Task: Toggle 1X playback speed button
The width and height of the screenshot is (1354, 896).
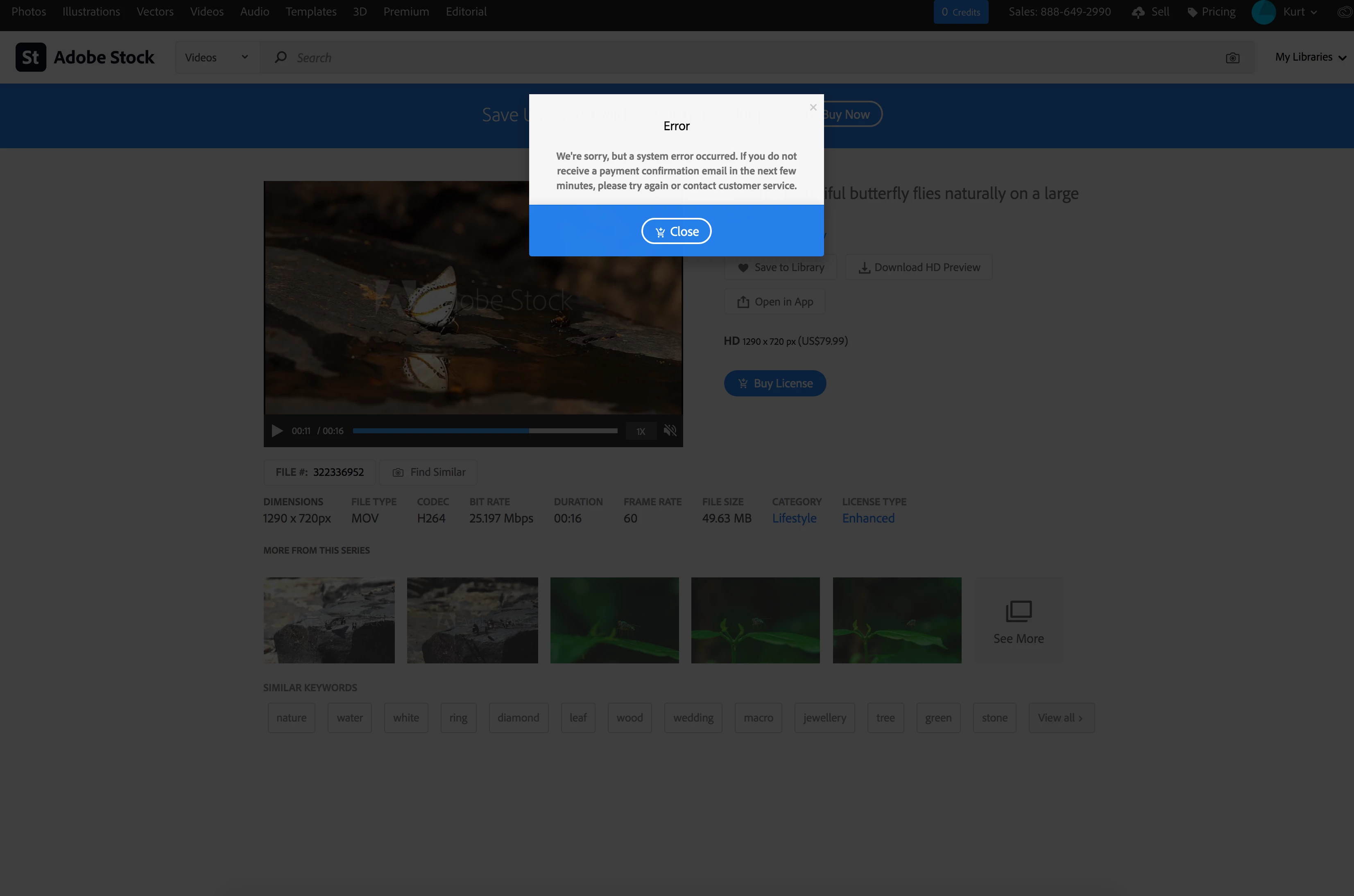Action: point(641,432)
